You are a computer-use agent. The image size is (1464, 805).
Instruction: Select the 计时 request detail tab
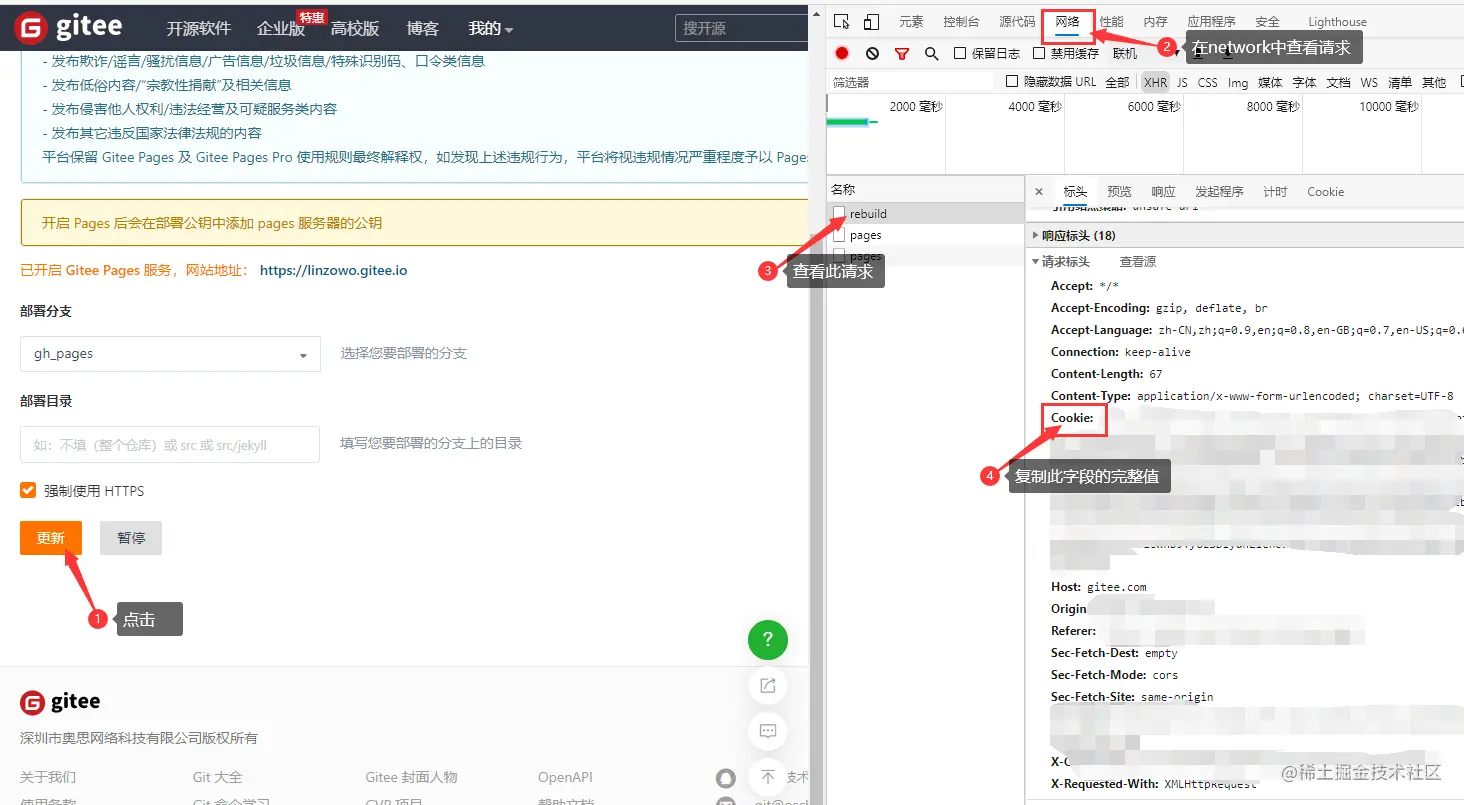(1275, 192)
